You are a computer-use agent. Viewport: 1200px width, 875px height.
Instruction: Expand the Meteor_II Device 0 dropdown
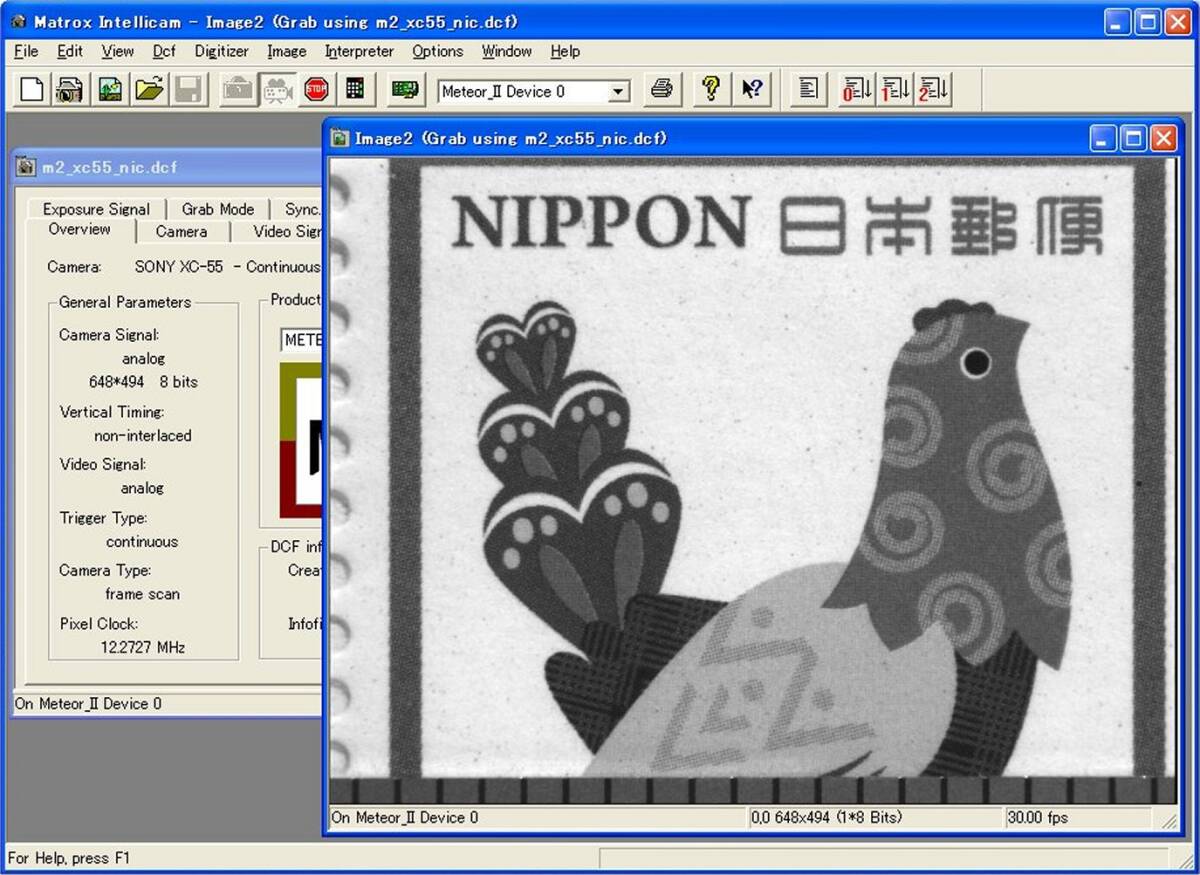pyautogui.click(x=619, y=92)
